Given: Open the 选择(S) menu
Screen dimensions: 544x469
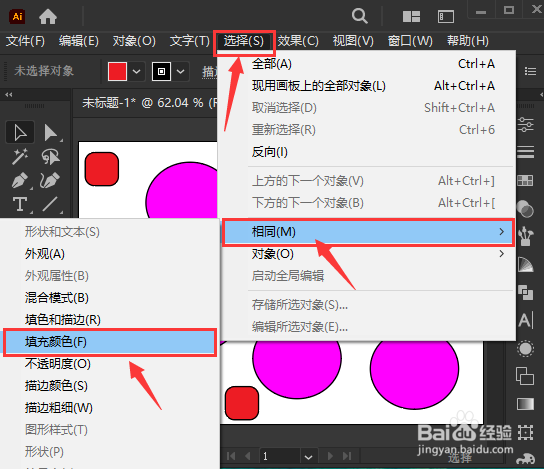Looking at the screenshot, I should click(244, 41).
